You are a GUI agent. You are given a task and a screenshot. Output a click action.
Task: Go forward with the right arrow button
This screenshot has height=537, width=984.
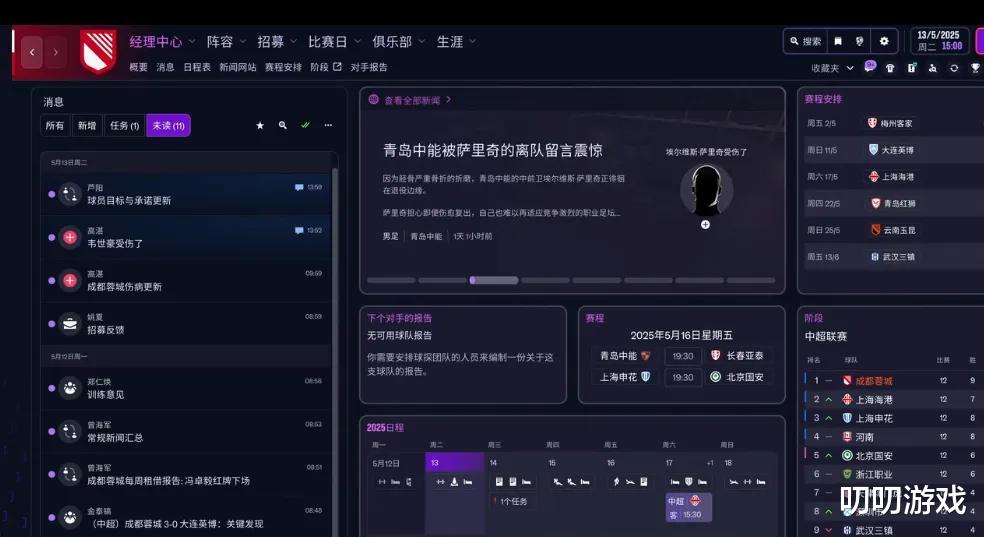[x=56, y=53]
